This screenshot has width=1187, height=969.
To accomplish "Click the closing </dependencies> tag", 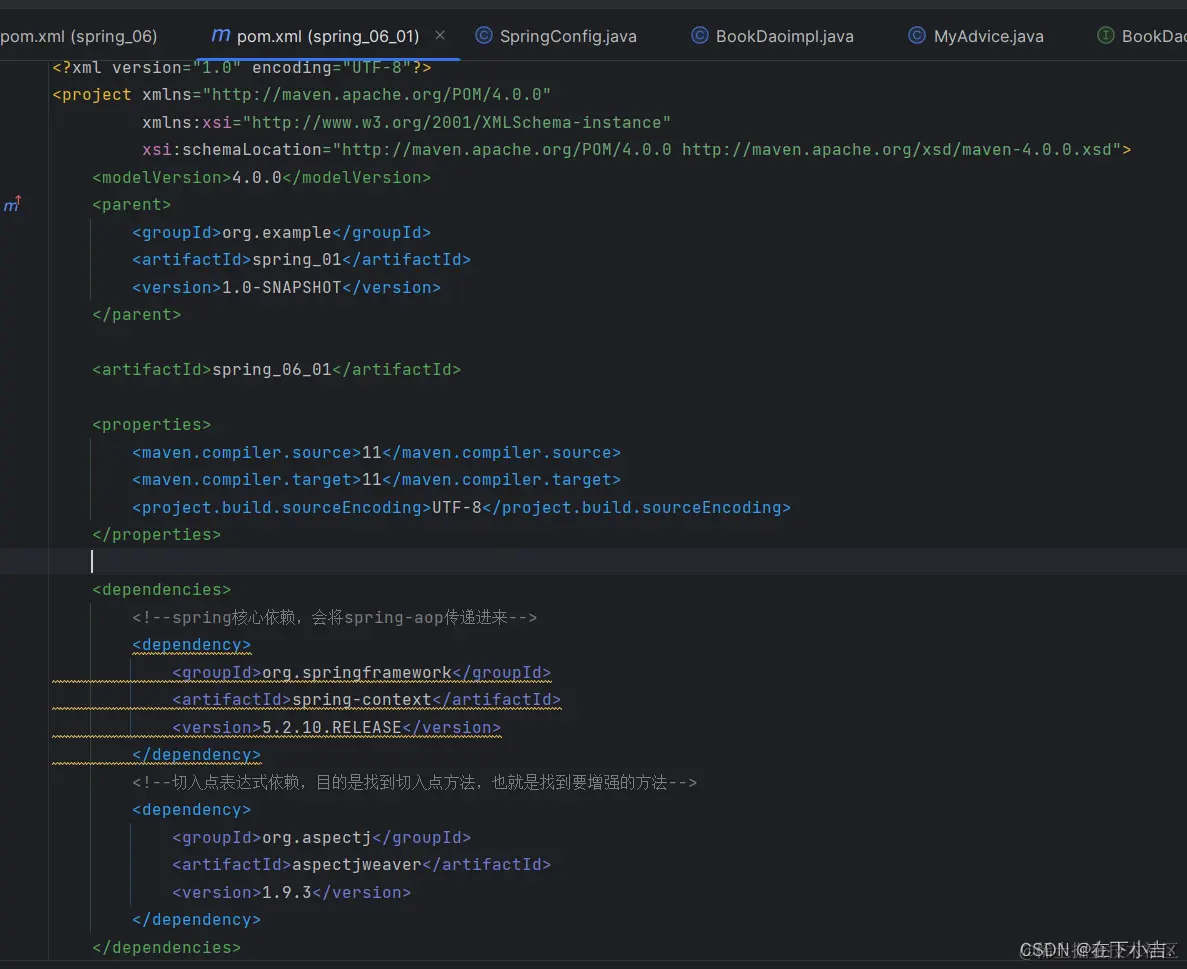I will point(167,947).
